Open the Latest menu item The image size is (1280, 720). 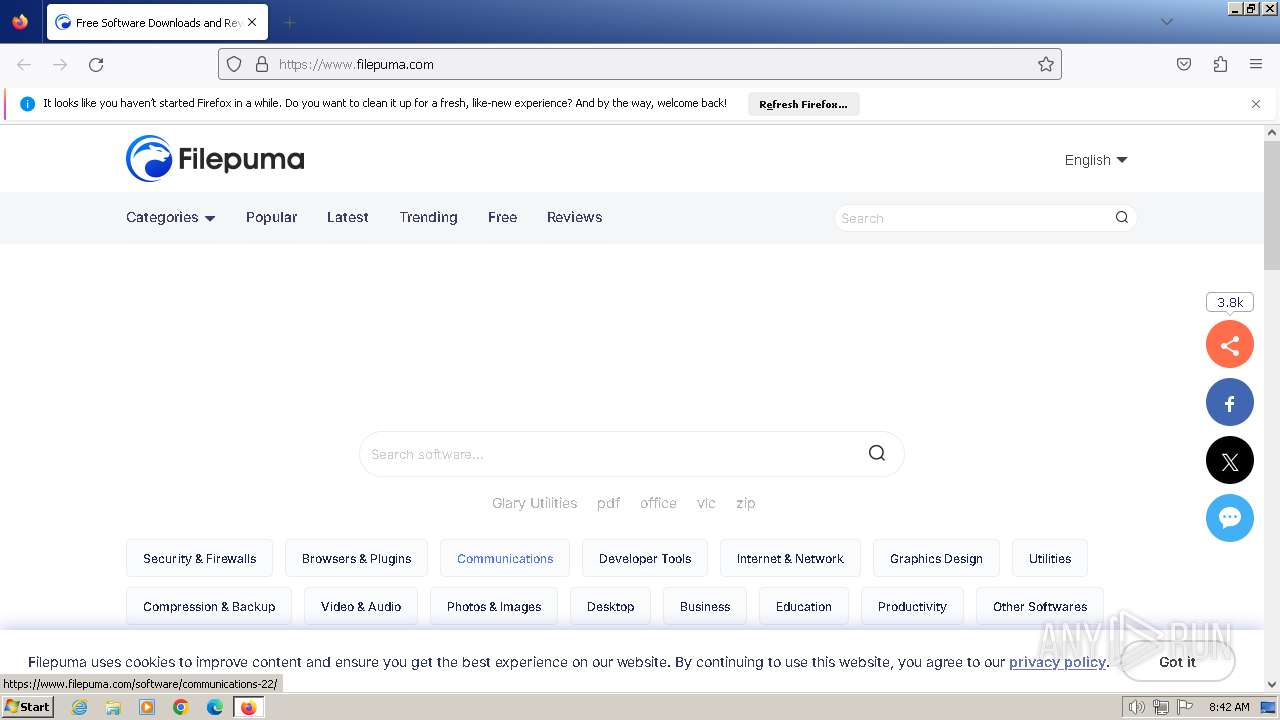coord(348,217)
